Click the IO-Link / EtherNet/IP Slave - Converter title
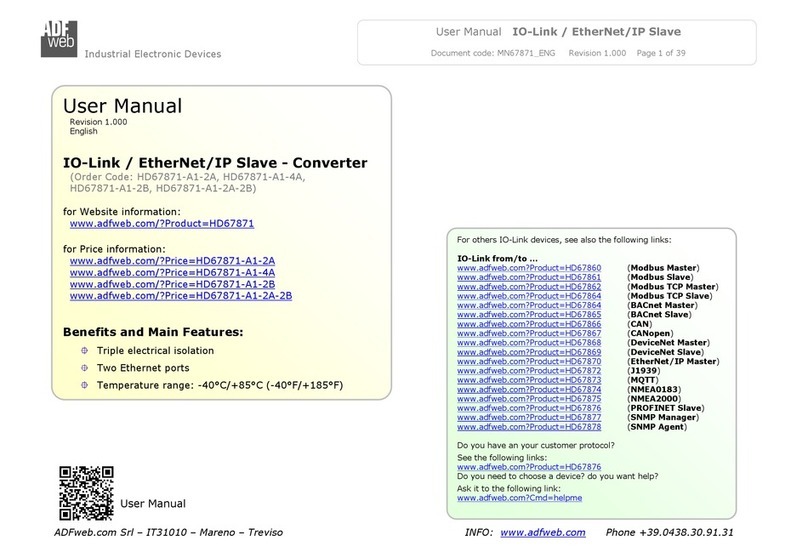The image size is (808, 558). [x=215, y=163]
